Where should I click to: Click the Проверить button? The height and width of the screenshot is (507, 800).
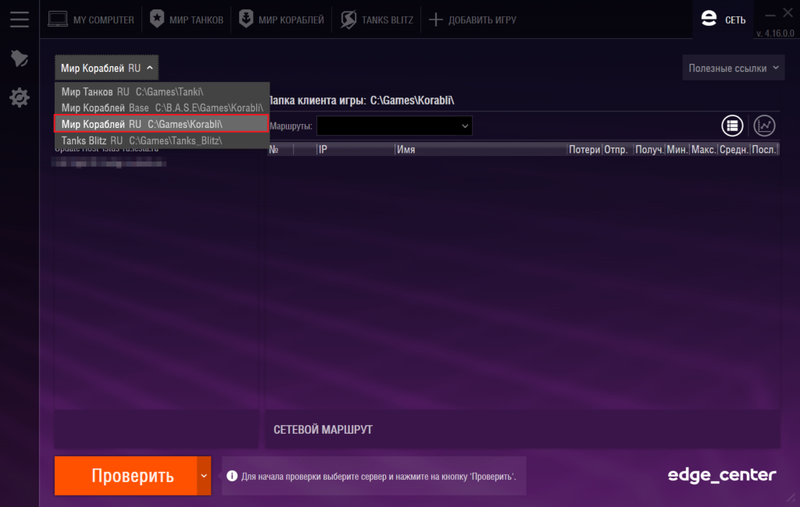pyautogui.click(x=126, y=476)
